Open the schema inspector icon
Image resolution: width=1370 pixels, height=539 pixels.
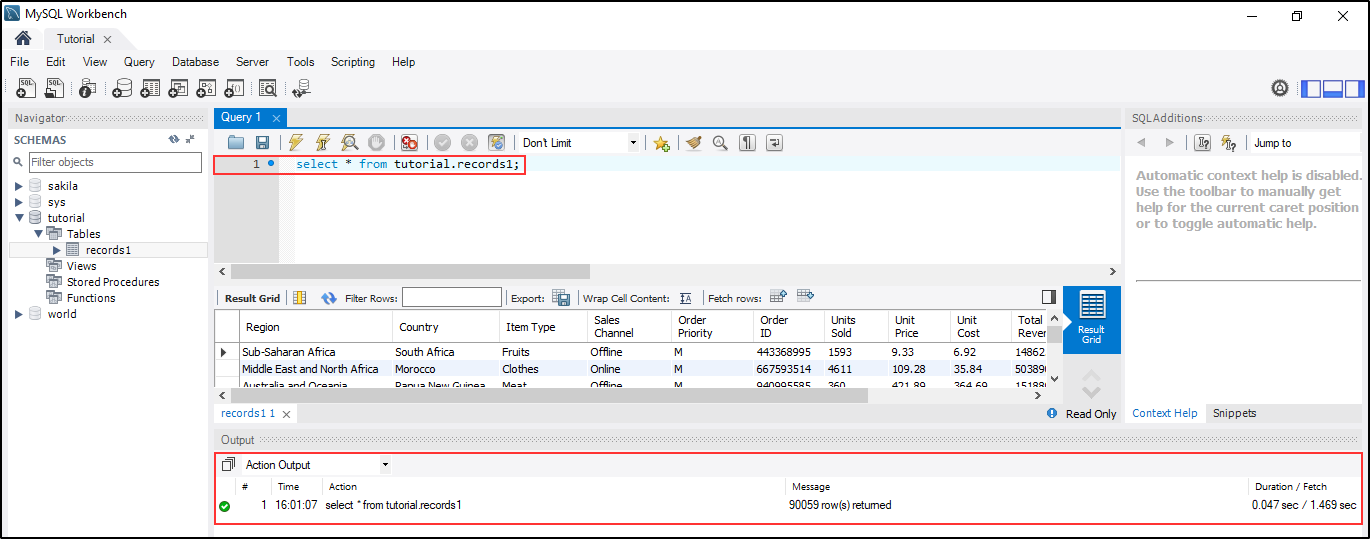(x=87, y=89)
